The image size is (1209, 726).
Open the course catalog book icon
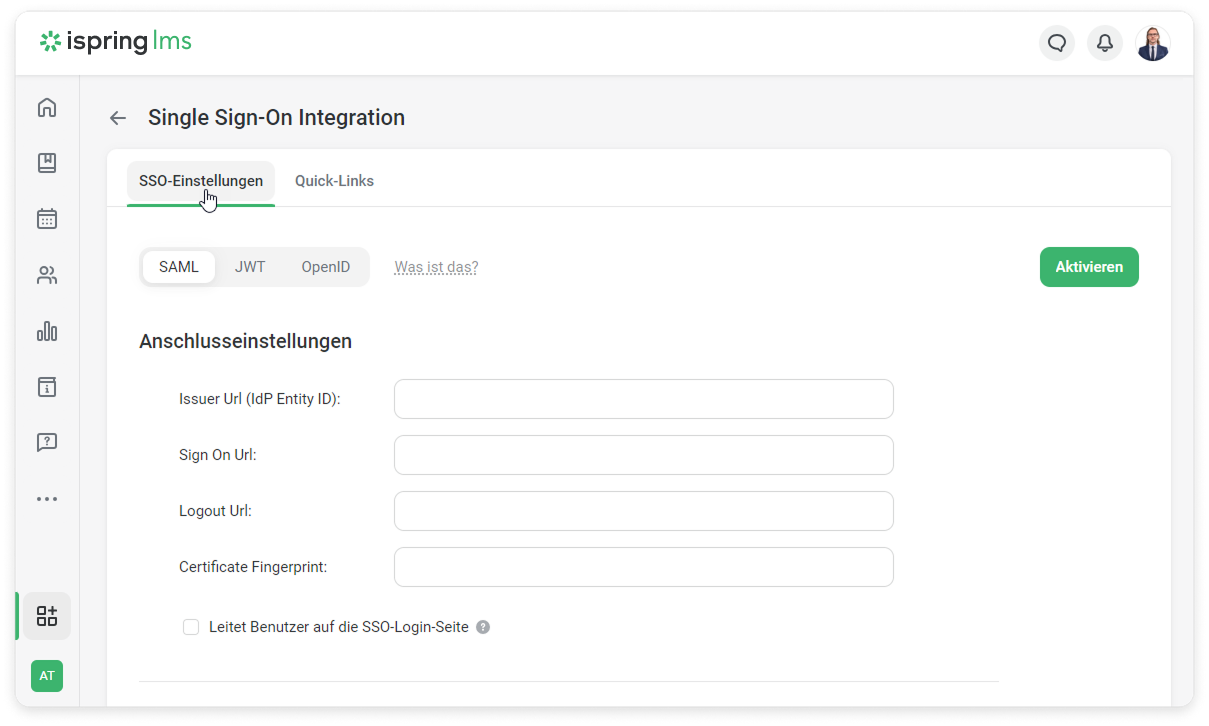[x=47, y=163]
